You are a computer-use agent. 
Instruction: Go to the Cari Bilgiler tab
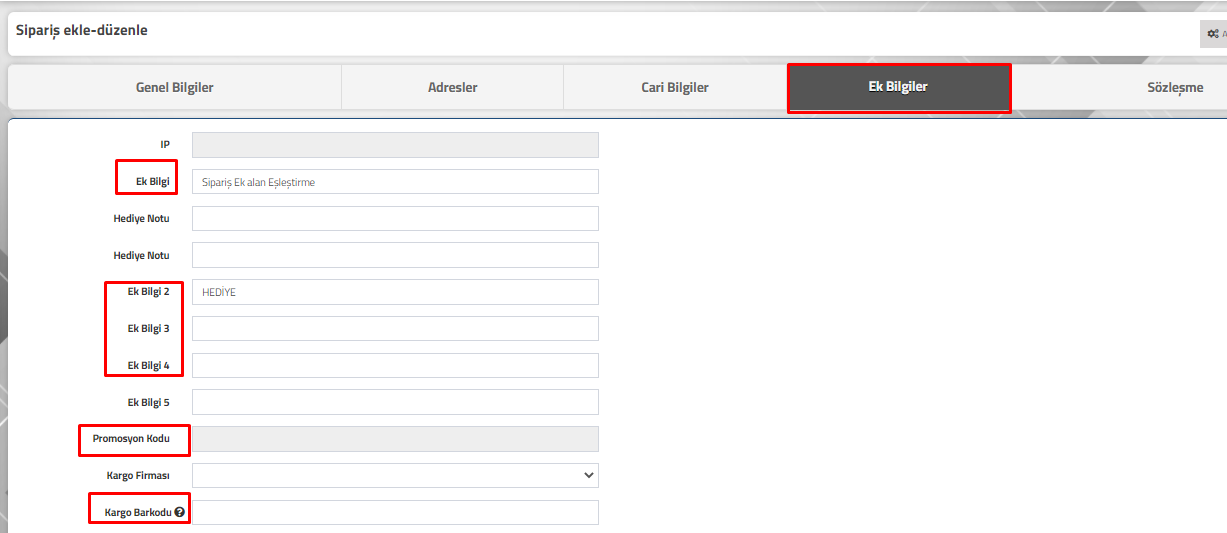click(x=675, y=87)
